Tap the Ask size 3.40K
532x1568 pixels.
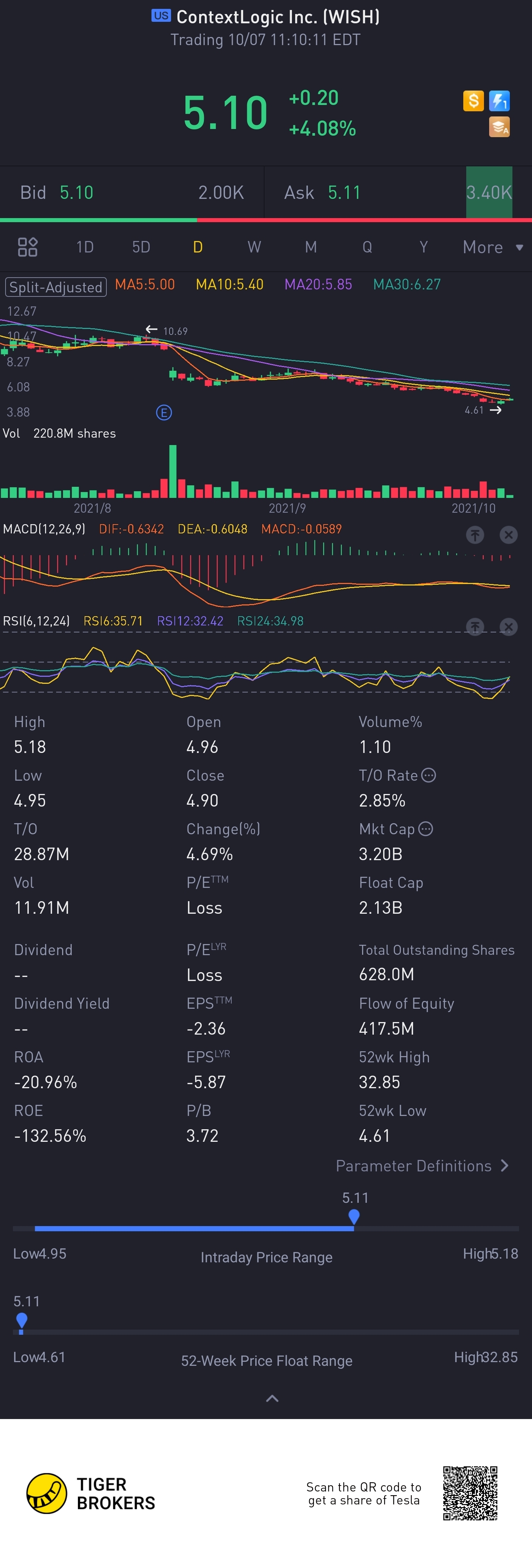click(489, 192)
